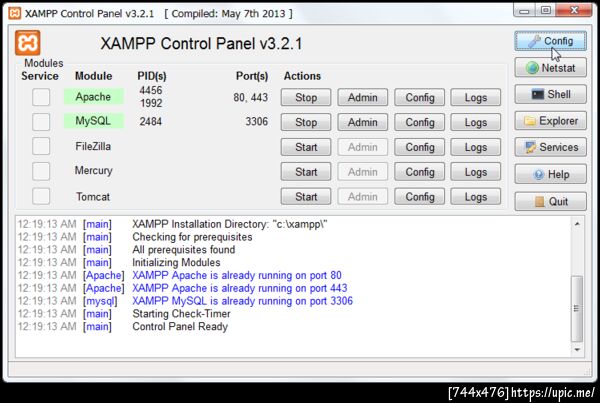Toggle Apache service checkbox
Image resolution: width=600 pixels, height=403 pixels.
pos(41,97)
